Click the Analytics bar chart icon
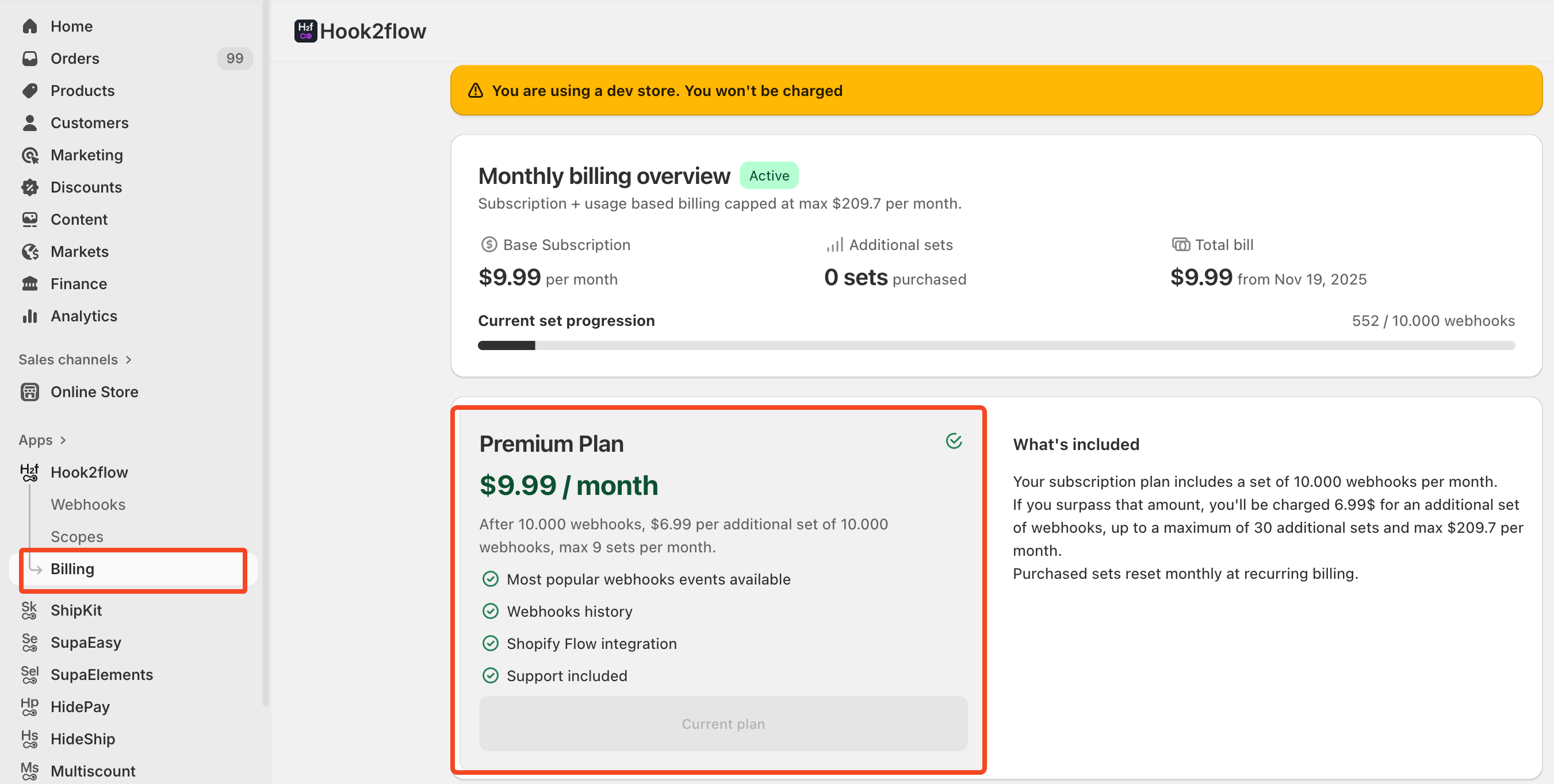 click(x=29, y=316)
